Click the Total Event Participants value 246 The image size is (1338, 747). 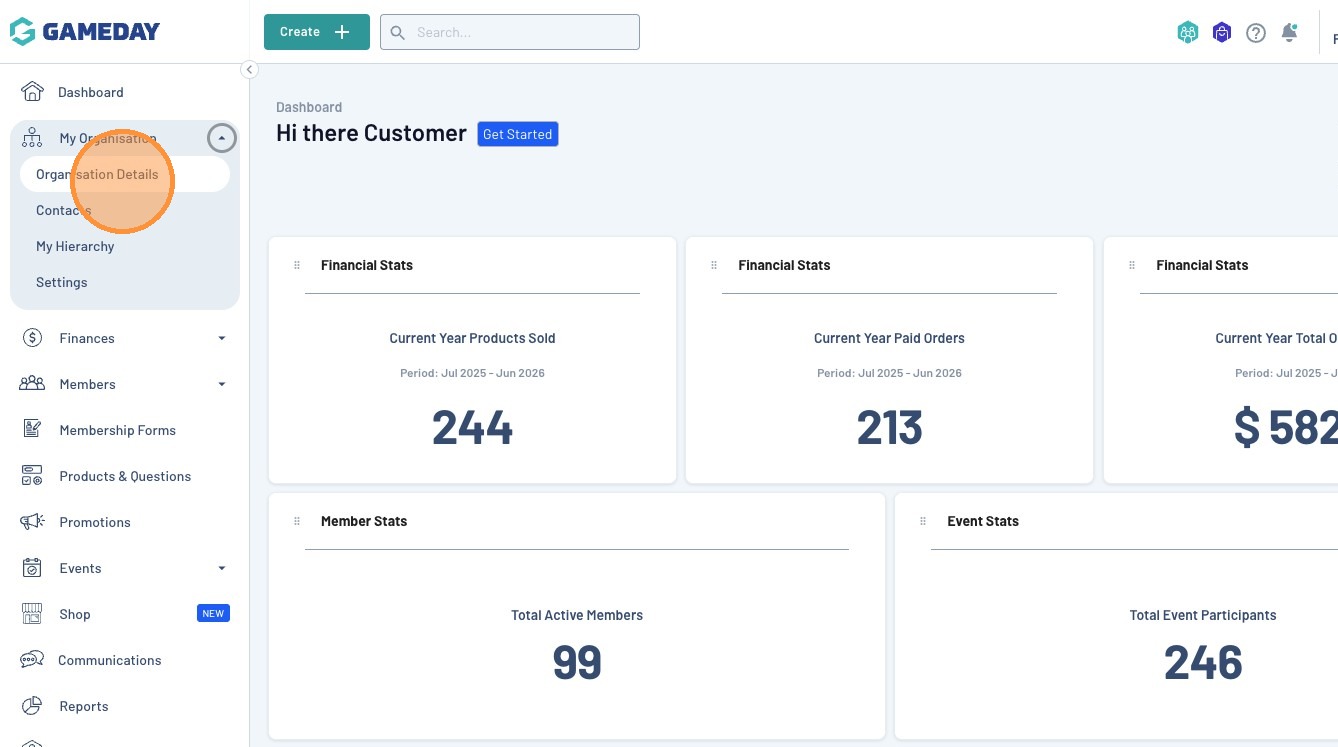pyautogui.click(x=1203, y=662)
